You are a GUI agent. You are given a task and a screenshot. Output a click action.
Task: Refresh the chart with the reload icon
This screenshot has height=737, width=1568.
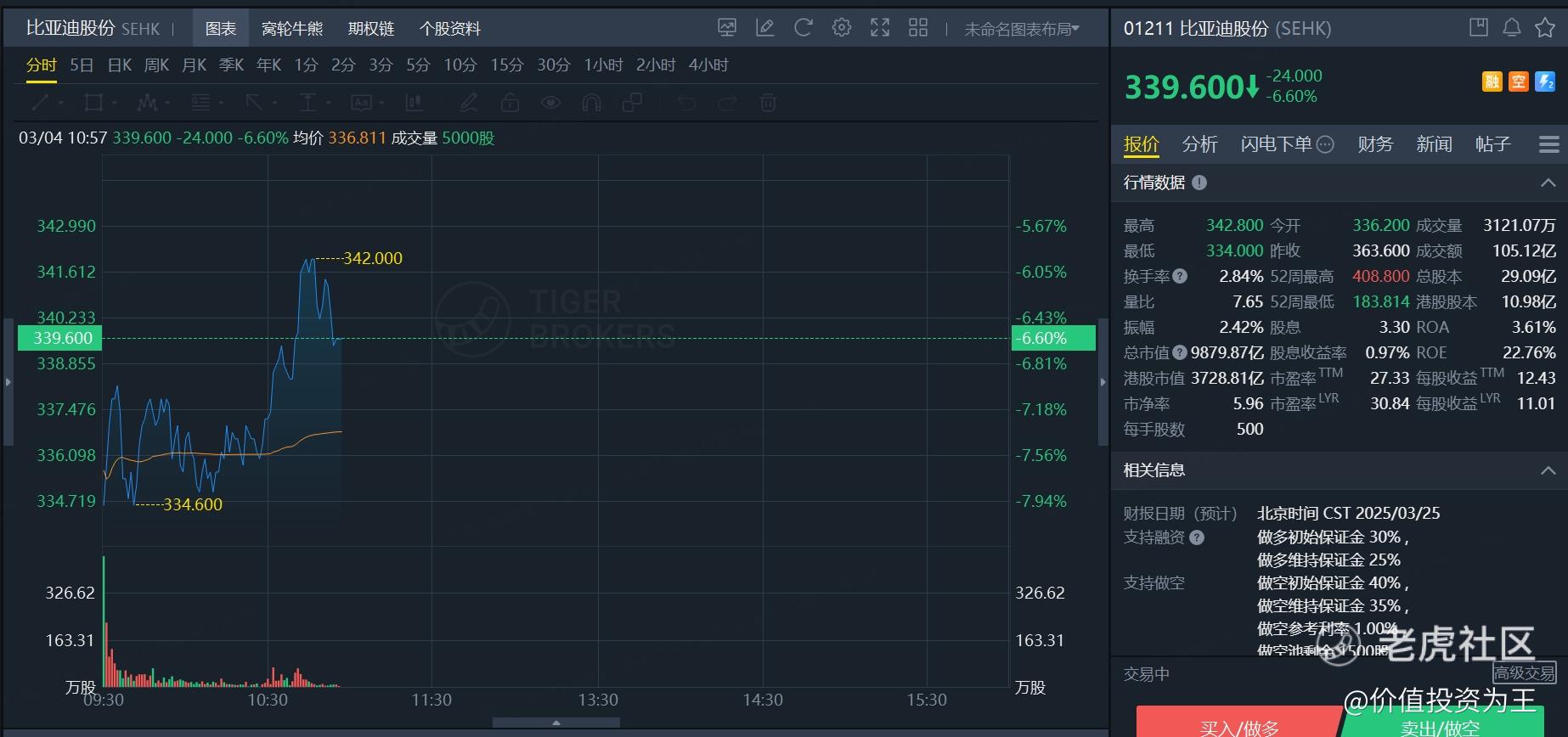pos(804,28)
